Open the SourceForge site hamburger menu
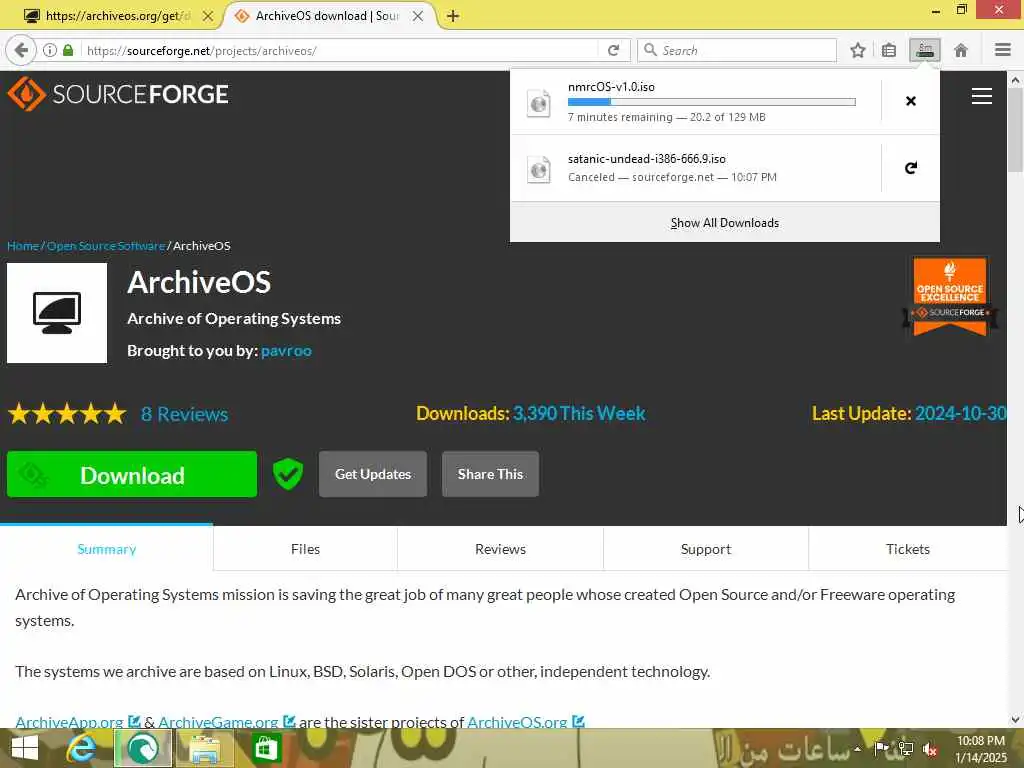Screen dimensions: 1024x768 (x=982, y=97)
